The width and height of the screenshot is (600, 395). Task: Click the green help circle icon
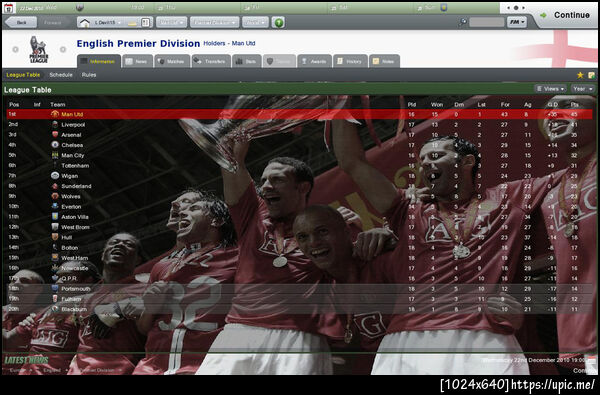(x=279, y=23)
